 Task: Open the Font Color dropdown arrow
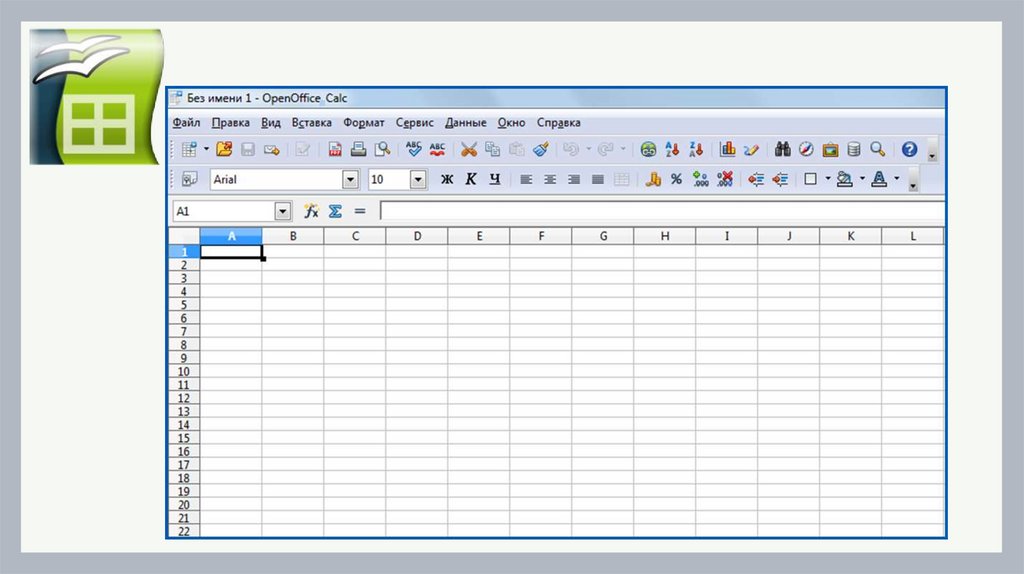tap(897, 178)
